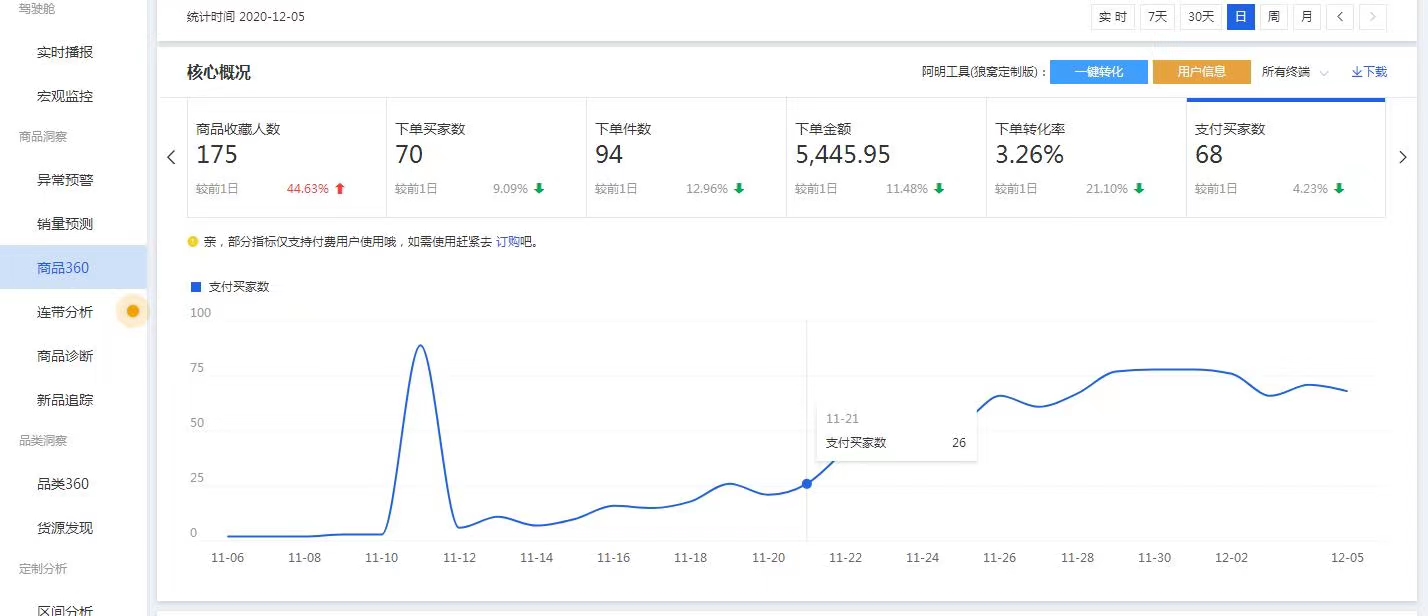Open 实时播报 in the sidebar
This screenshot has height=616, width=1428.
[x=65, y=52]
